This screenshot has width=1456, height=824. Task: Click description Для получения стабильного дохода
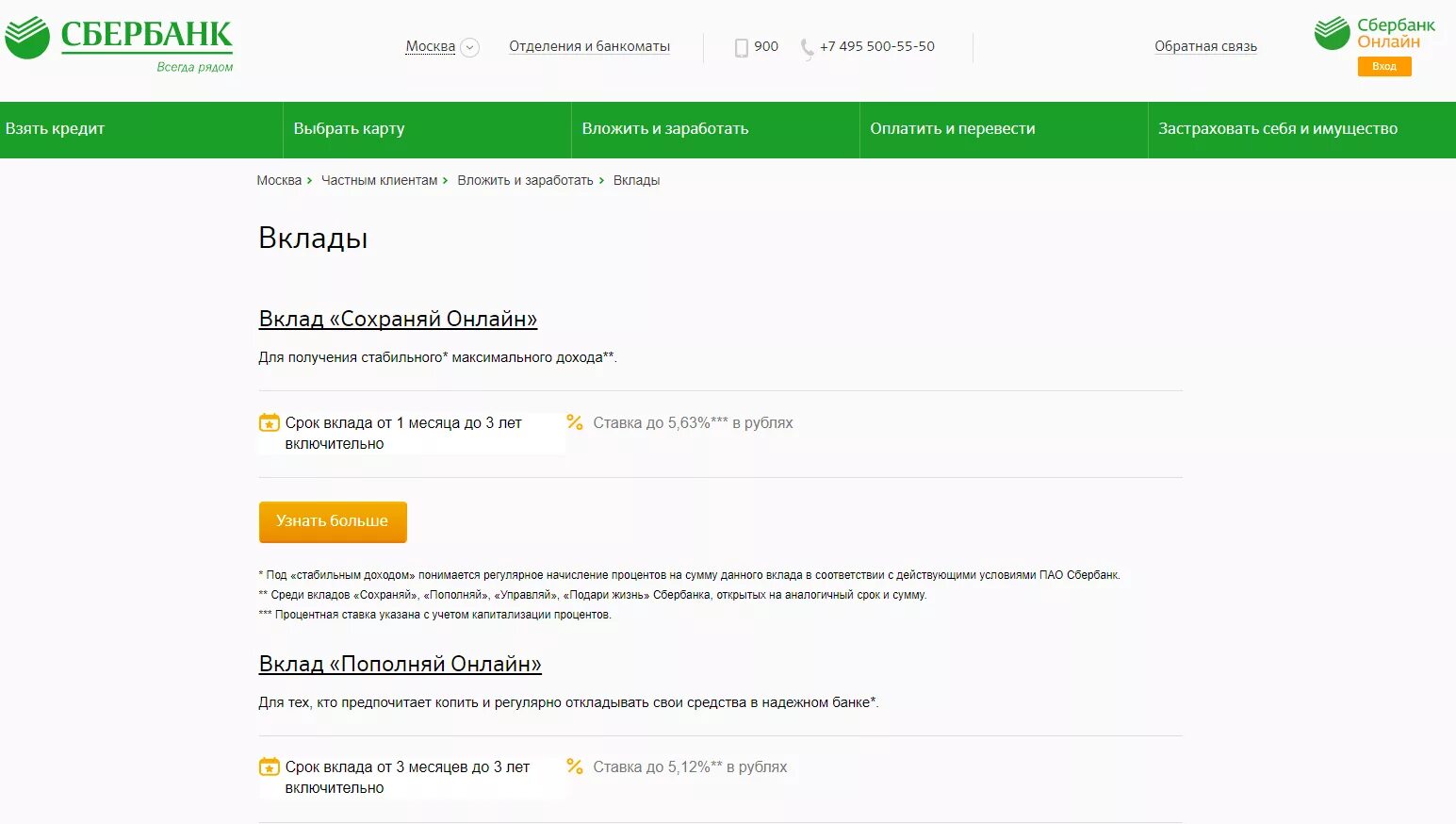[437, 357]
